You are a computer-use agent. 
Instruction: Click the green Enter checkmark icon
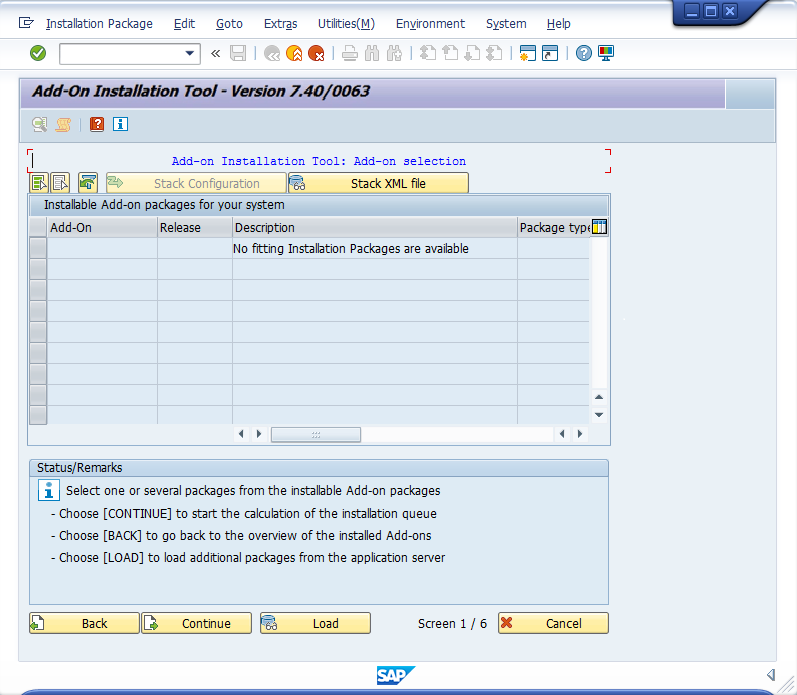[38, 53]
